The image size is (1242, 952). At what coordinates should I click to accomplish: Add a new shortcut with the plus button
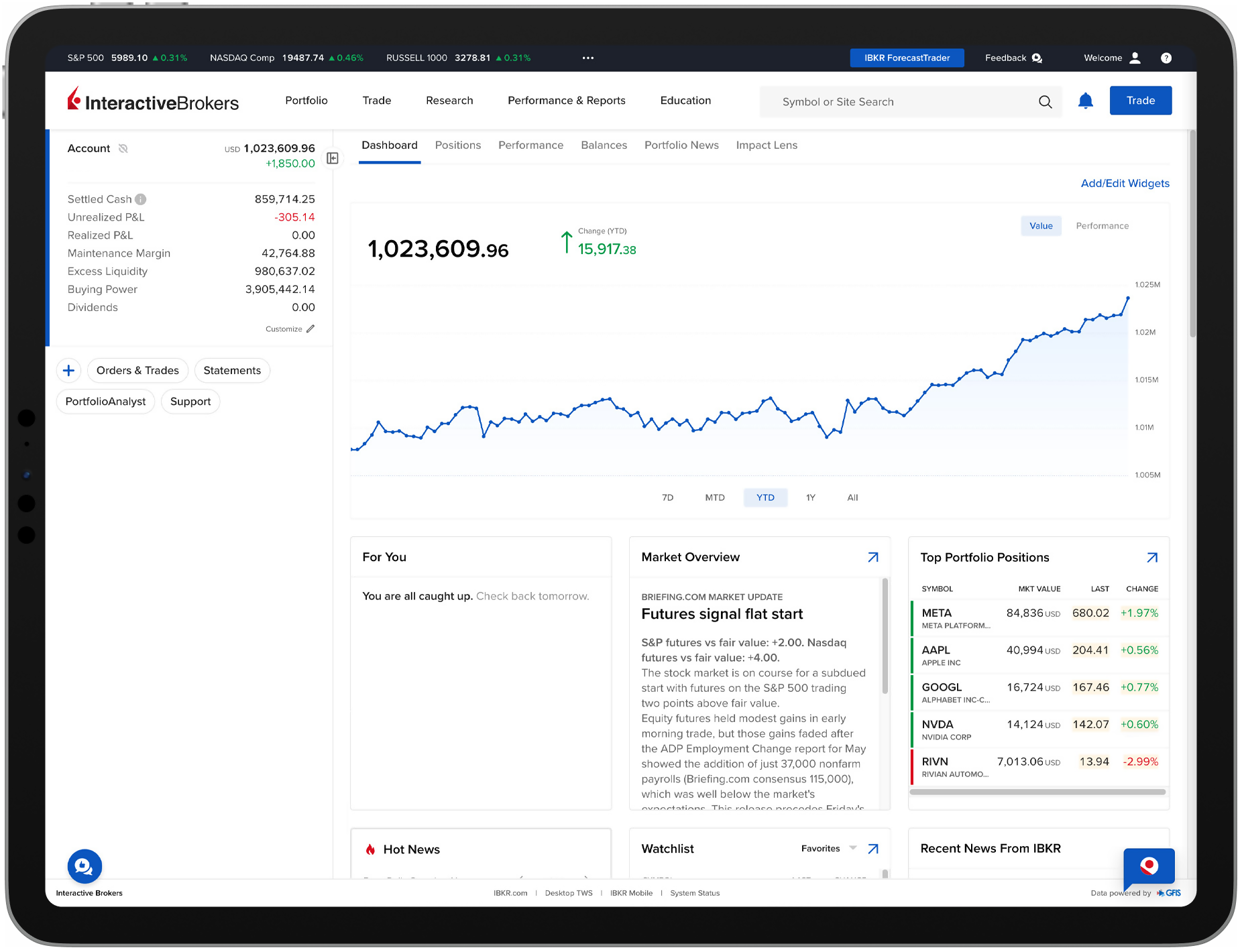point(68,370)
